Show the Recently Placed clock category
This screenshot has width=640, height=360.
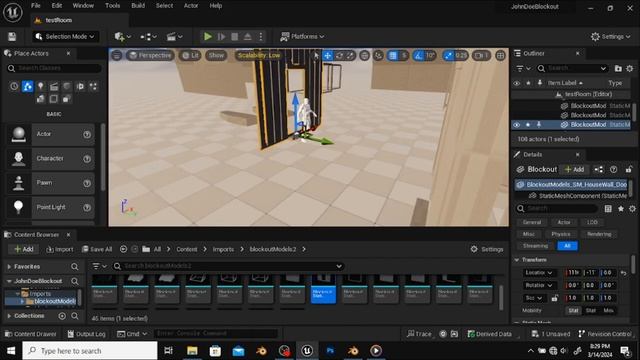tap(14, 86)
